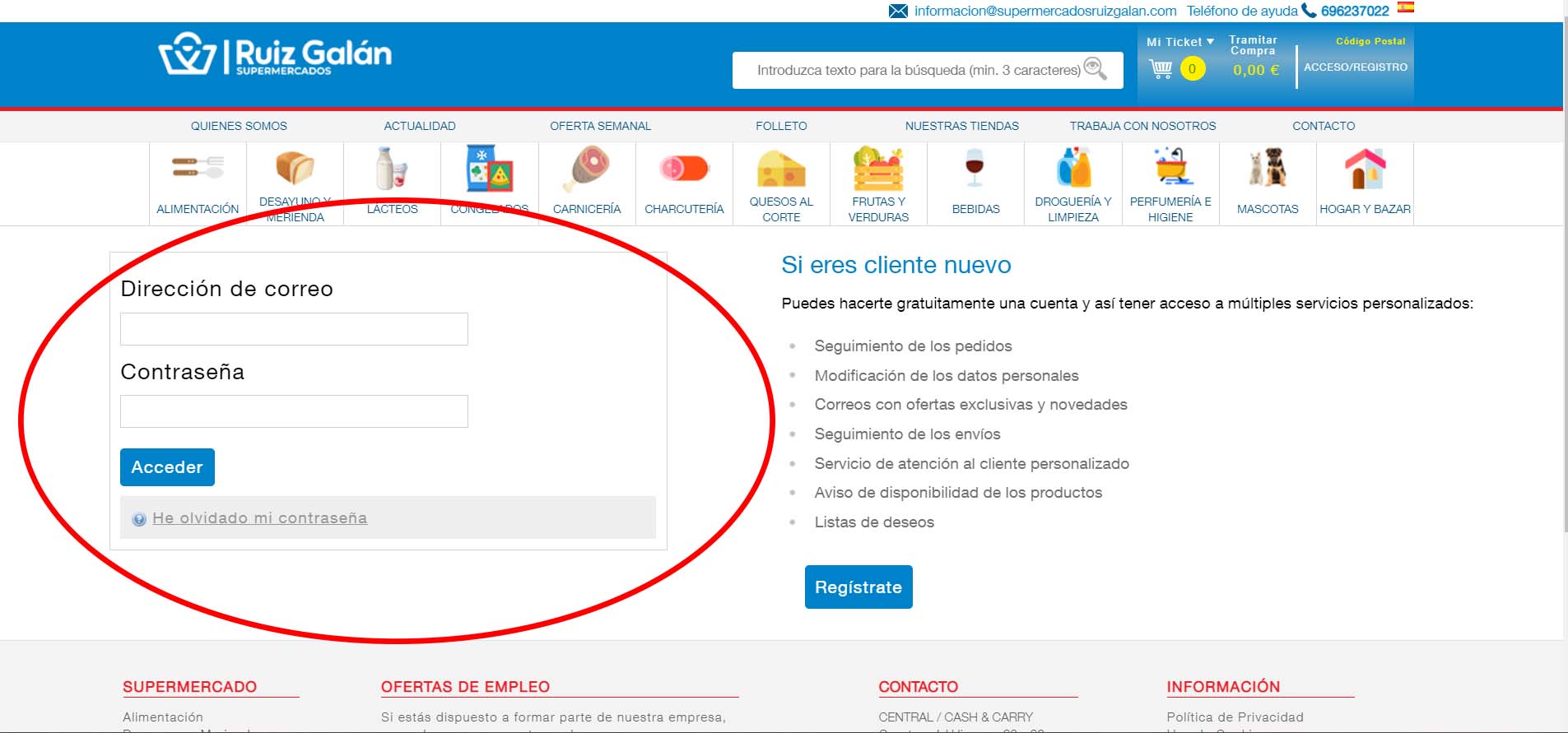
Task: Click the help icon beside forgotten password
Action: coord(139,519)
